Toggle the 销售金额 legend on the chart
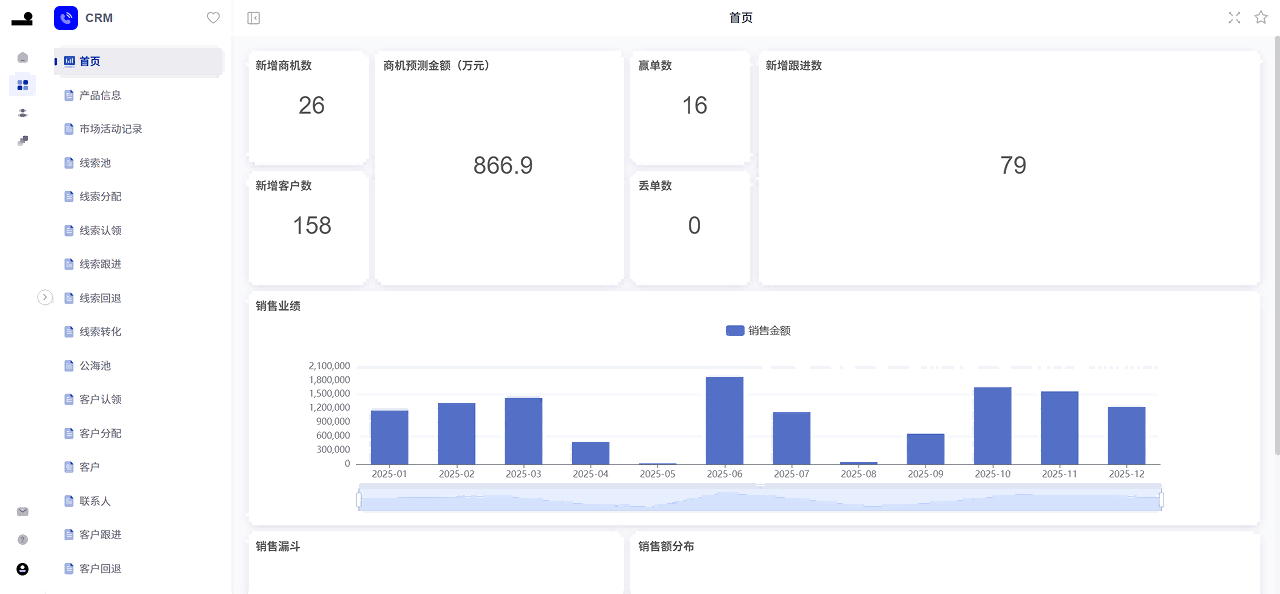The image size is (1280, 594). point(757,330)
